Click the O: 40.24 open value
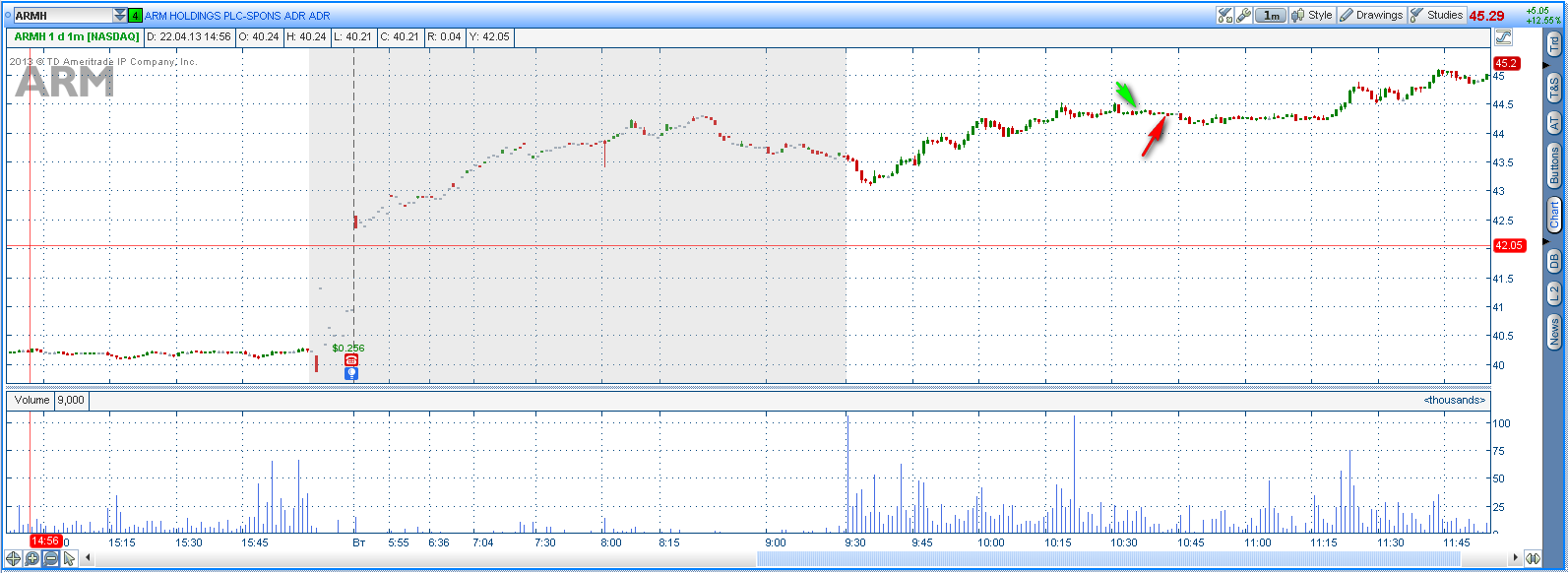 point(260,36)
